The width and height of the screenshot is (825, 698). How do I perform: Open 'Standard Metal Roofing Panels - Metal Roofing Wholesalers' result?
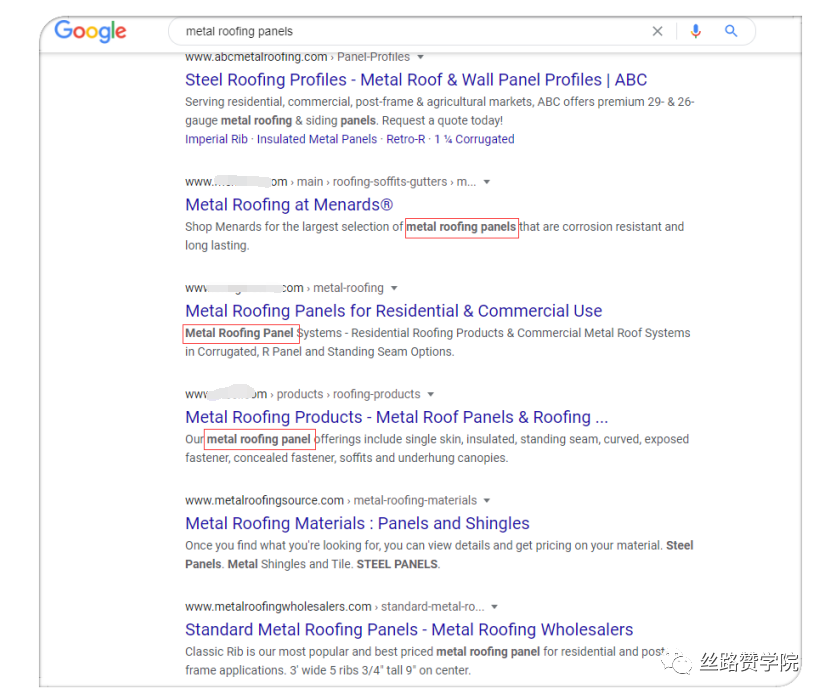tap(409, 630)
